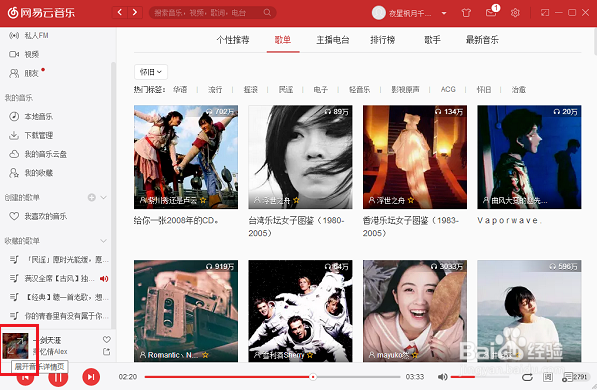
Task: Filter by the ACG hot tag
Action: coord(448,90)
